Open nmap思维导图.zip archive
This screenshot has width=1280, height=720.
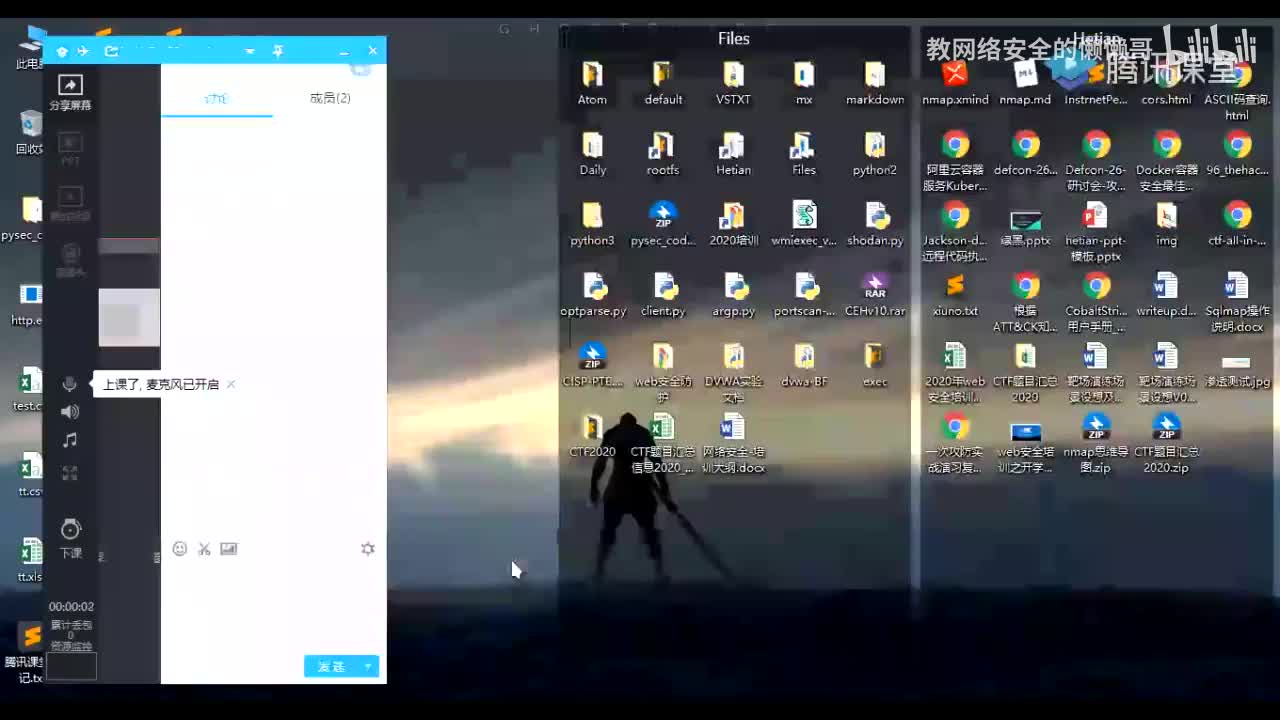click(1096, 444)
